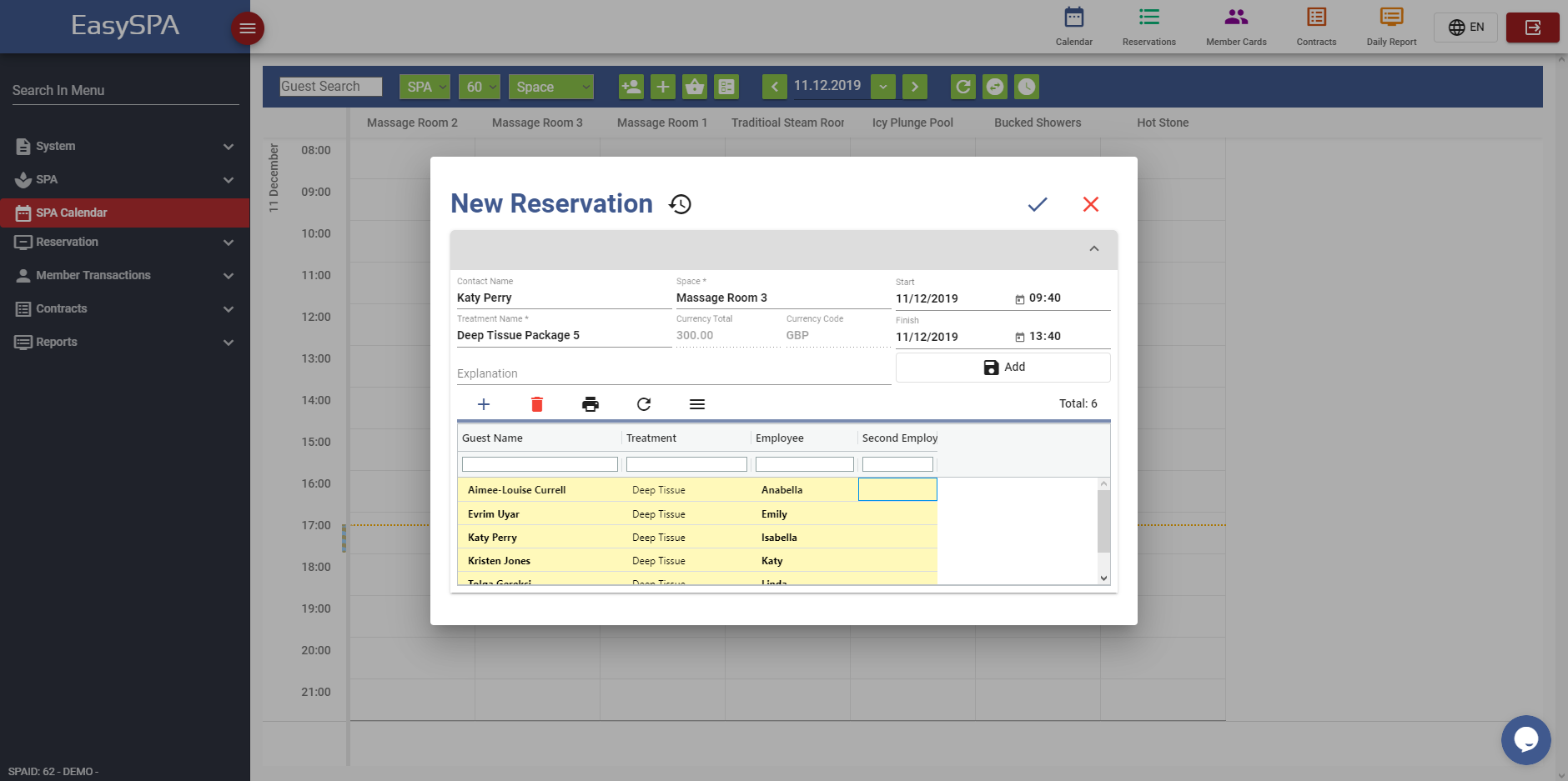Screen dimensions: 1568x781
Task: Expand the Contracts sidebar menu
Action: [x=125, y=308]
